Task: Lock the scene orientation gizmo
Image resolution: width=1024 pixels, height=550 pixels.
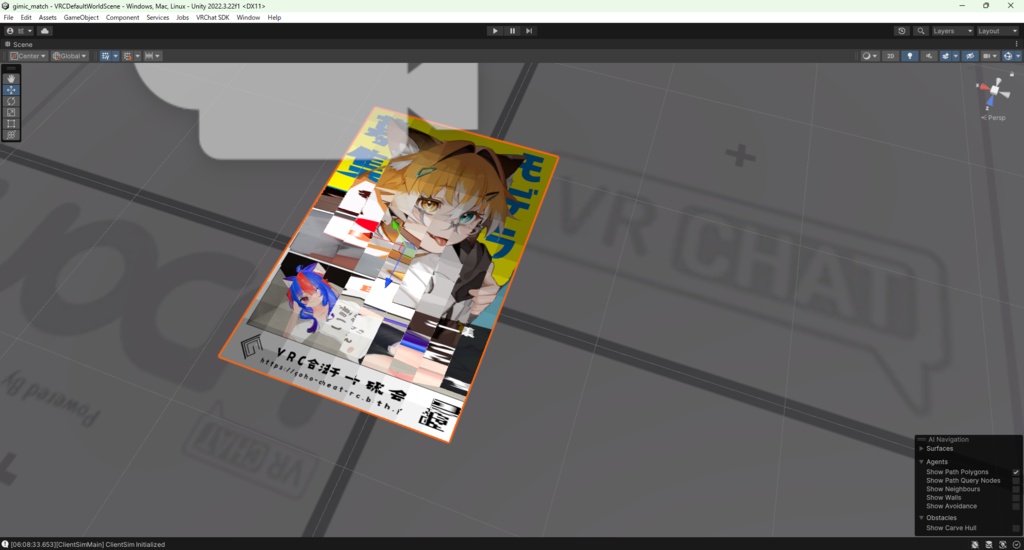Action: (1012, 74)
